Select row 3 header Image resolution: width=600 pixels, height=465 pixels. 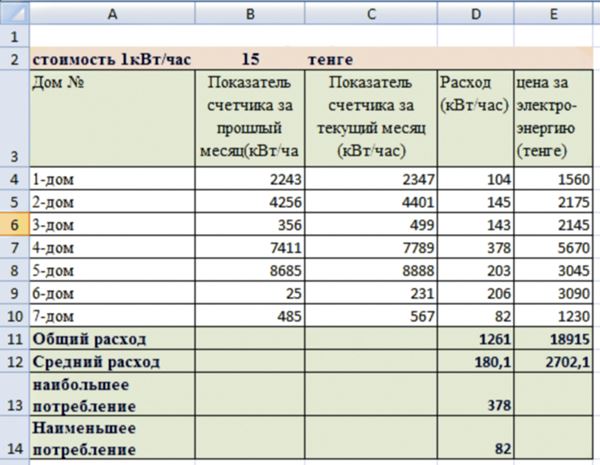click(15, 119)
